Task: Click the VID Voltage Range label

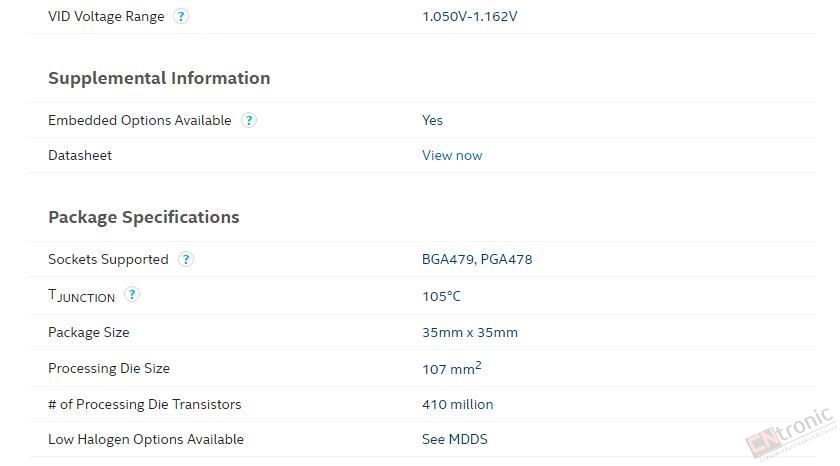Action: pos(106,17)
